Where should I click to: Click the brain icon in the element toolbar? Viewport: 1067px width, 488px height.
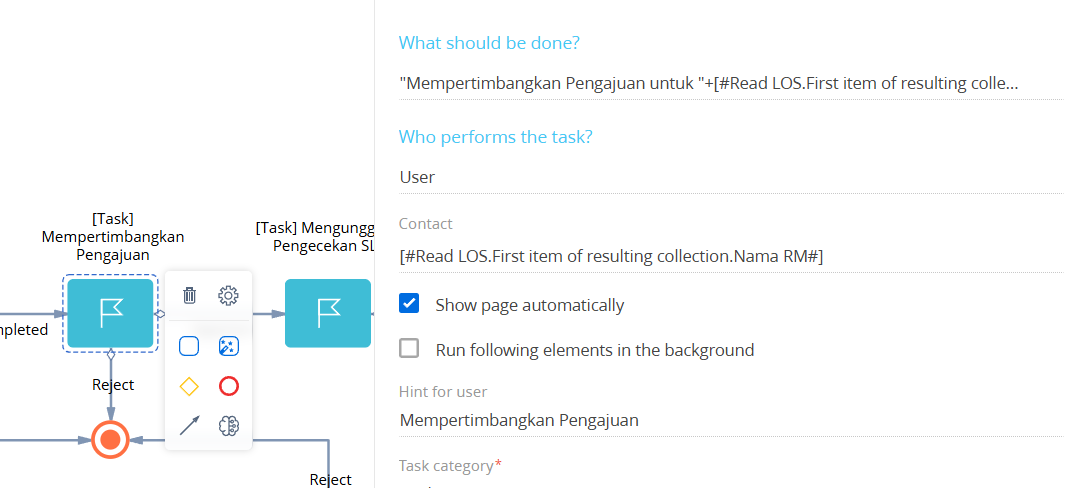tap(229, 426)
